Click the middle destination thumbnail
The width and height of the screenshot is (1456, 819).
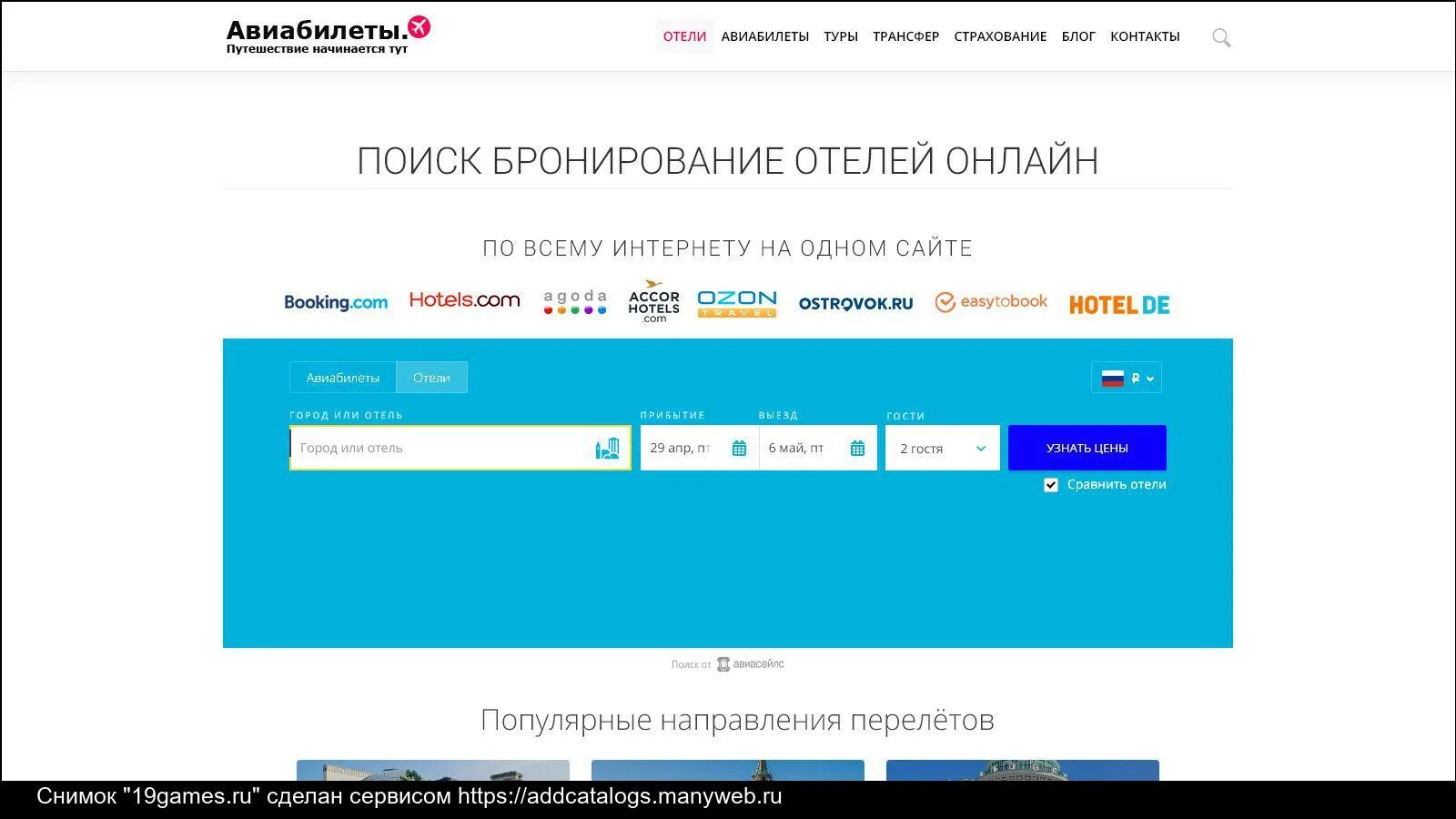(x=728, y=771)
